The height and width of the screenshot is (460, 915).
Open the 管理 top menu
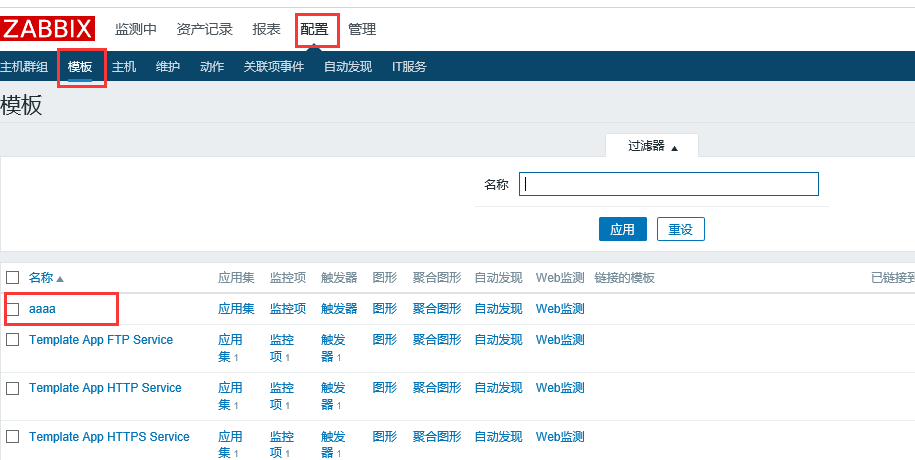[x=362, y=29]
